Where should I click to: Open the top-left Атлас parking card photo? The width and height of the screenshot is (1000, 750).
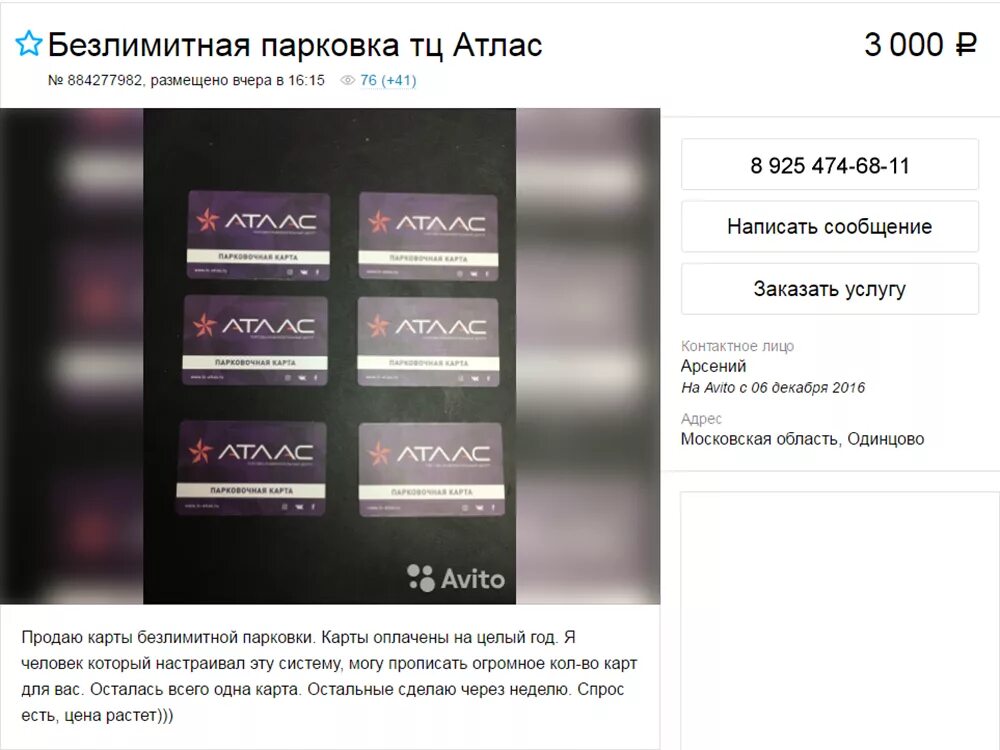point(258,235)
